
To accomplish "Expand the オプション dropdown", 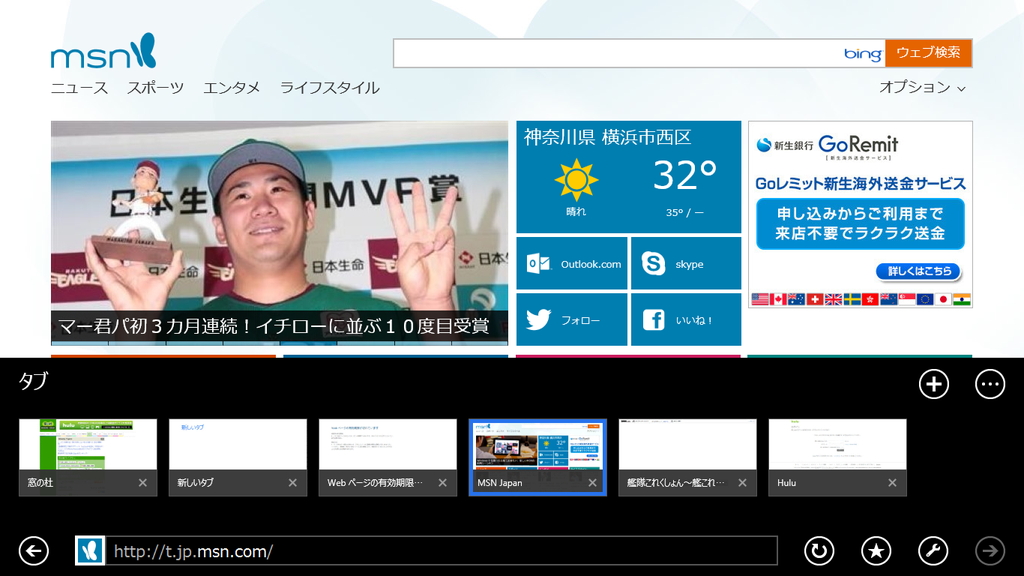I will pyautogui.click(x=919, y=88).
